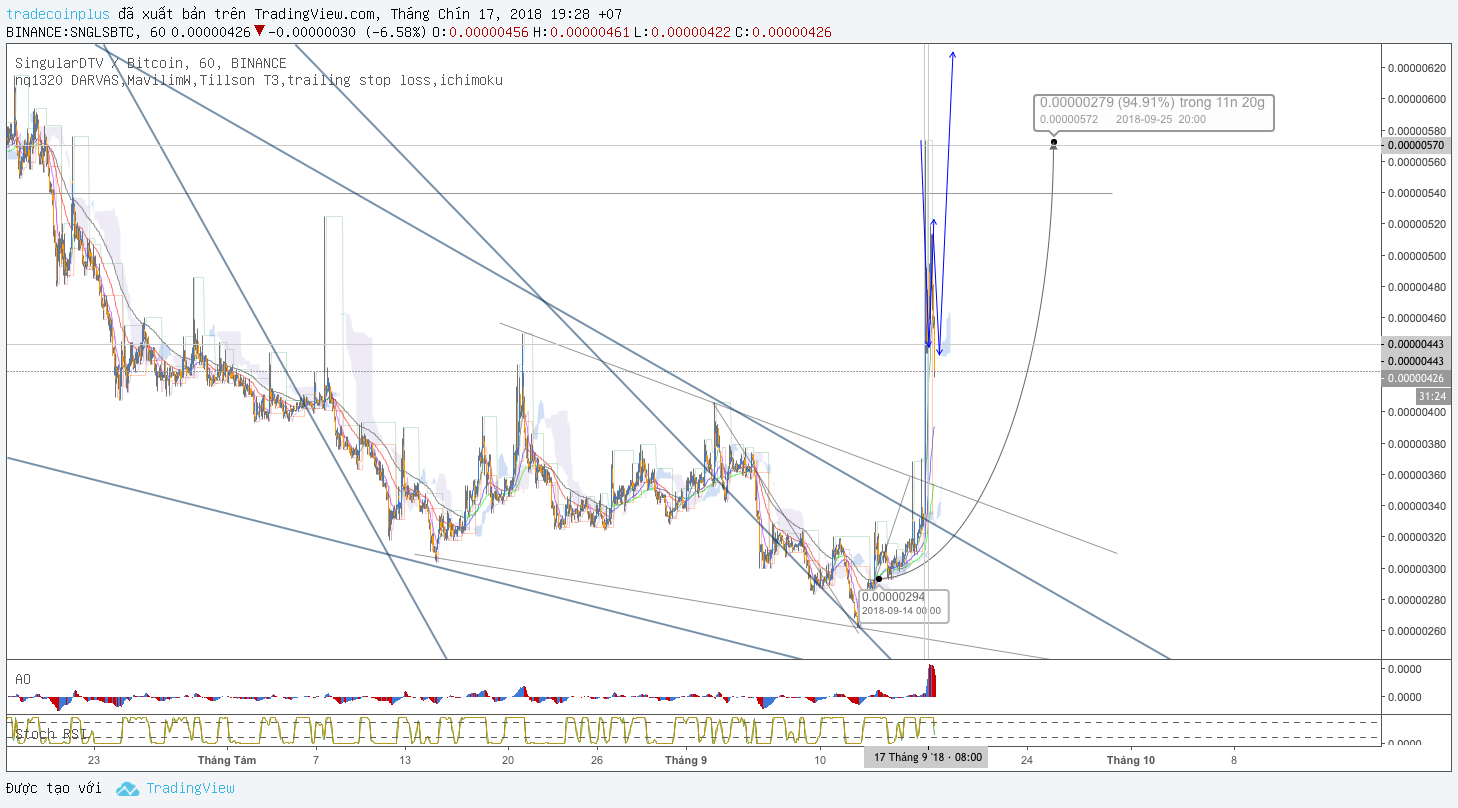Click the 0.00000600 price axis label
This screenshot has height=808, width=1458.
coord(1418,99)
